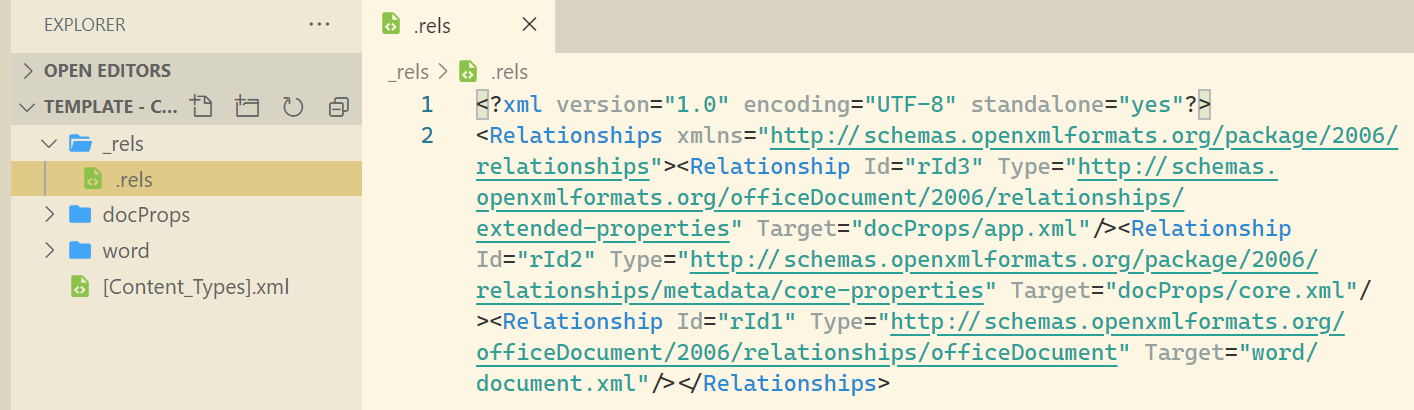Expand the word folder
This screenshot has height=410, width=1414.
click(48, 251)
